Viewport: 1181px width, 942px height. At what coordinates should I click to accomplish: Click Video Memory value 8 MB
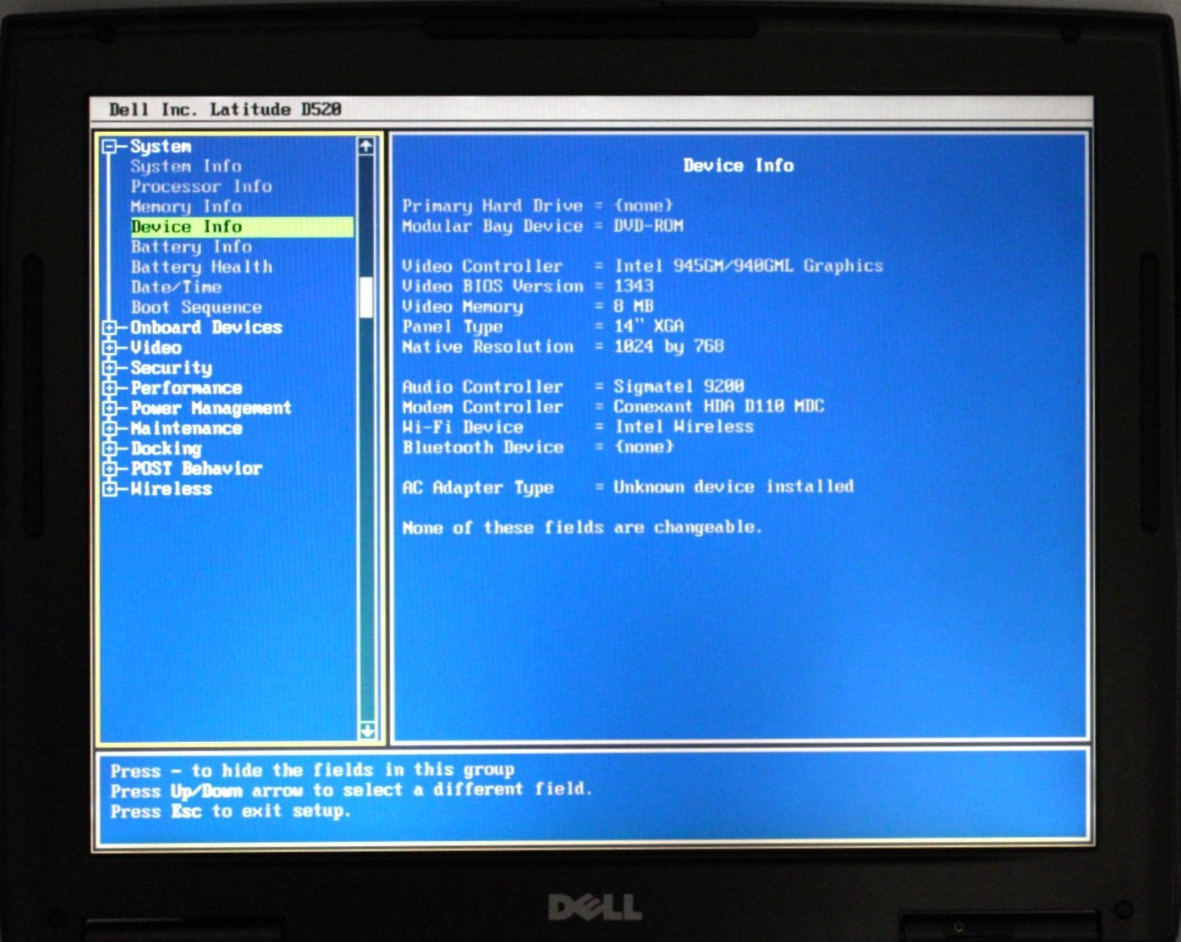point(633,306)
